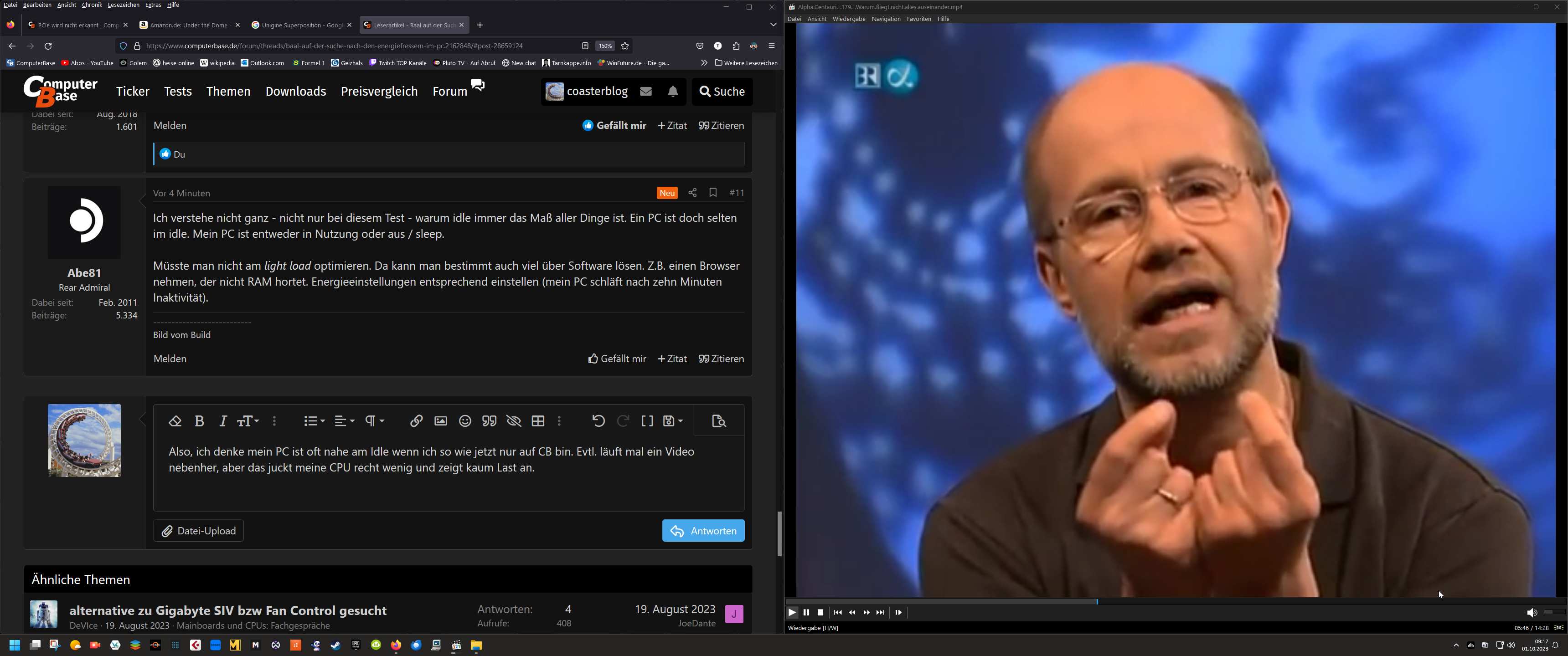The width and height of the screenshot is (1568, 656).
Task: Insert a link via chain icon
Action: 416,421
